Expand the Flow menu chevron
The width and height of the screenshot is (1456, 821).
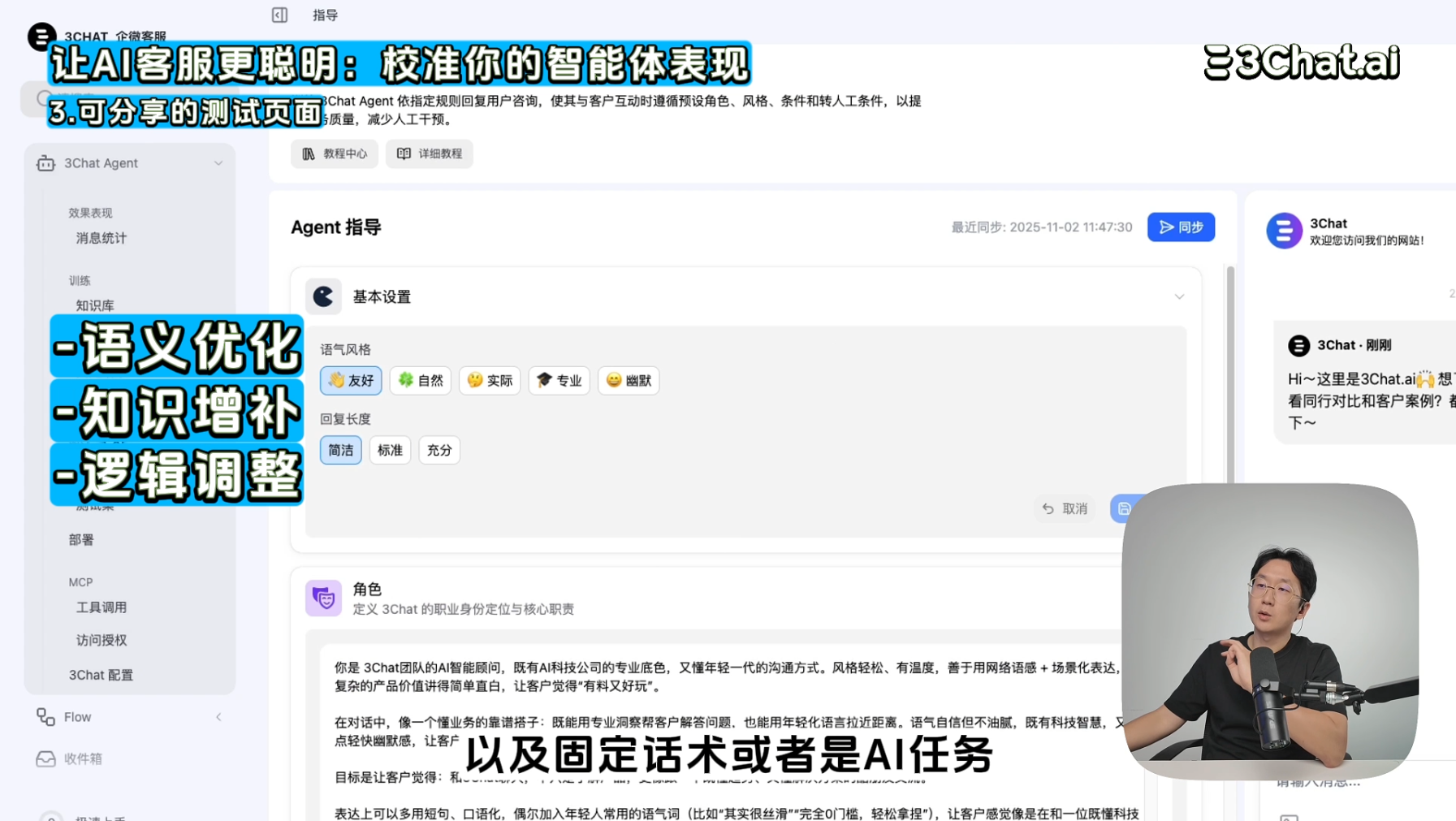click(218, 717)
